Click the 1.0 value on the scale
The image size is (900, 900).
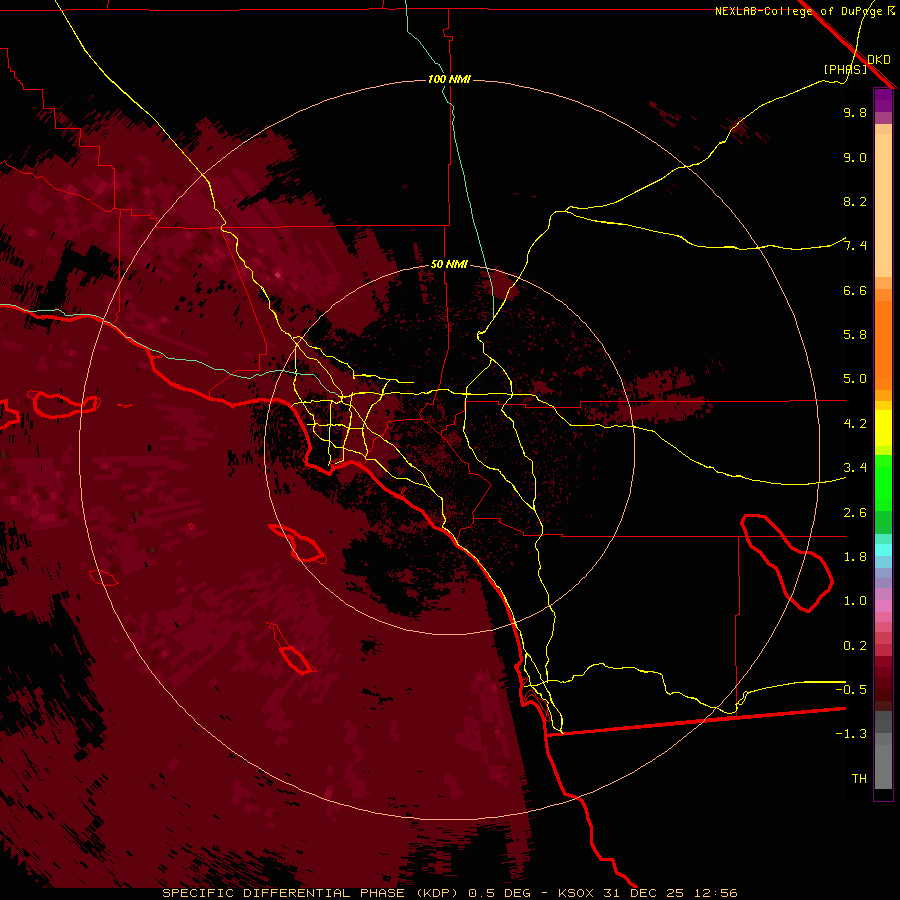coord(855,601)
